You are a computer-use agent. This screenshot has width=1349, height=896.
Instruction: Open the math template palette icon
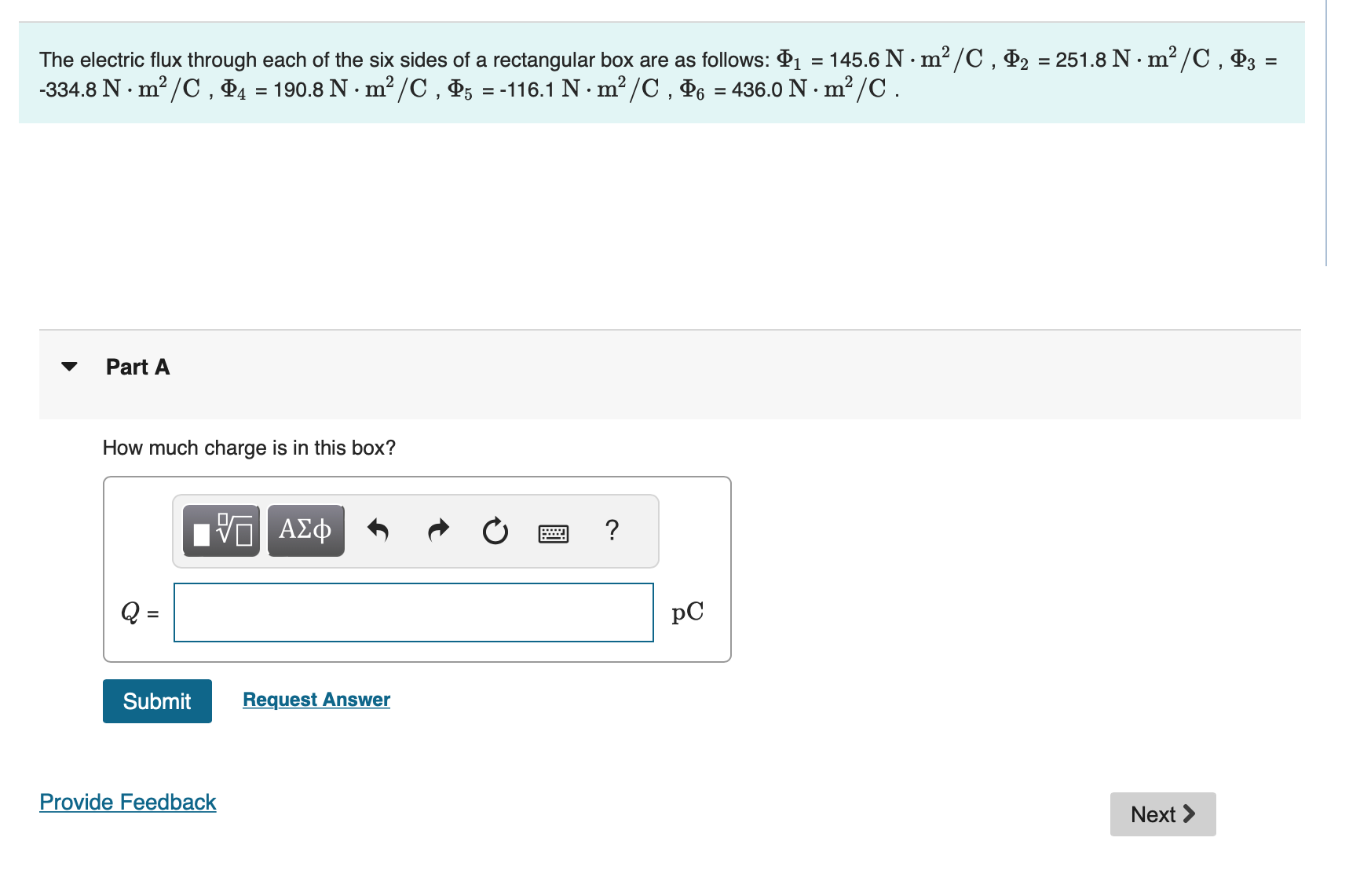coord(221,530)
